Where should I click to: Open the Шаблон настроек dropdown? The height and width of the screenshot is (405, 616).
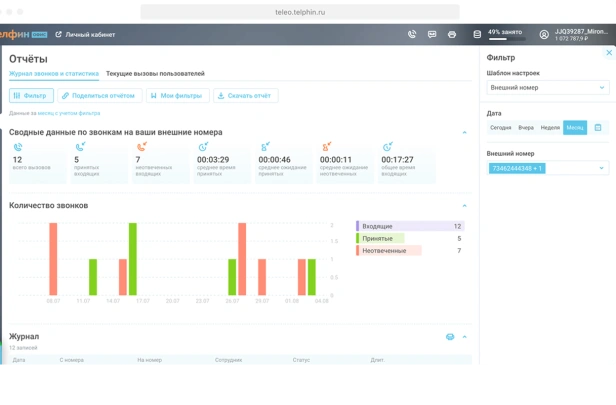548,88
